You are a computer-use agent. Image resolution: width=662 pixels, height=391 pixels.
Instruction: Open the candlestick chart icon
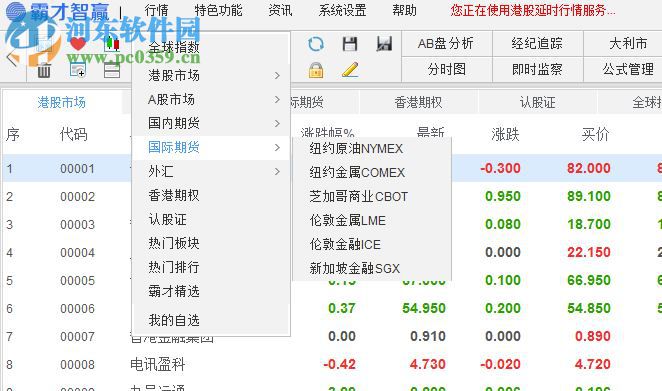(112, 43)
